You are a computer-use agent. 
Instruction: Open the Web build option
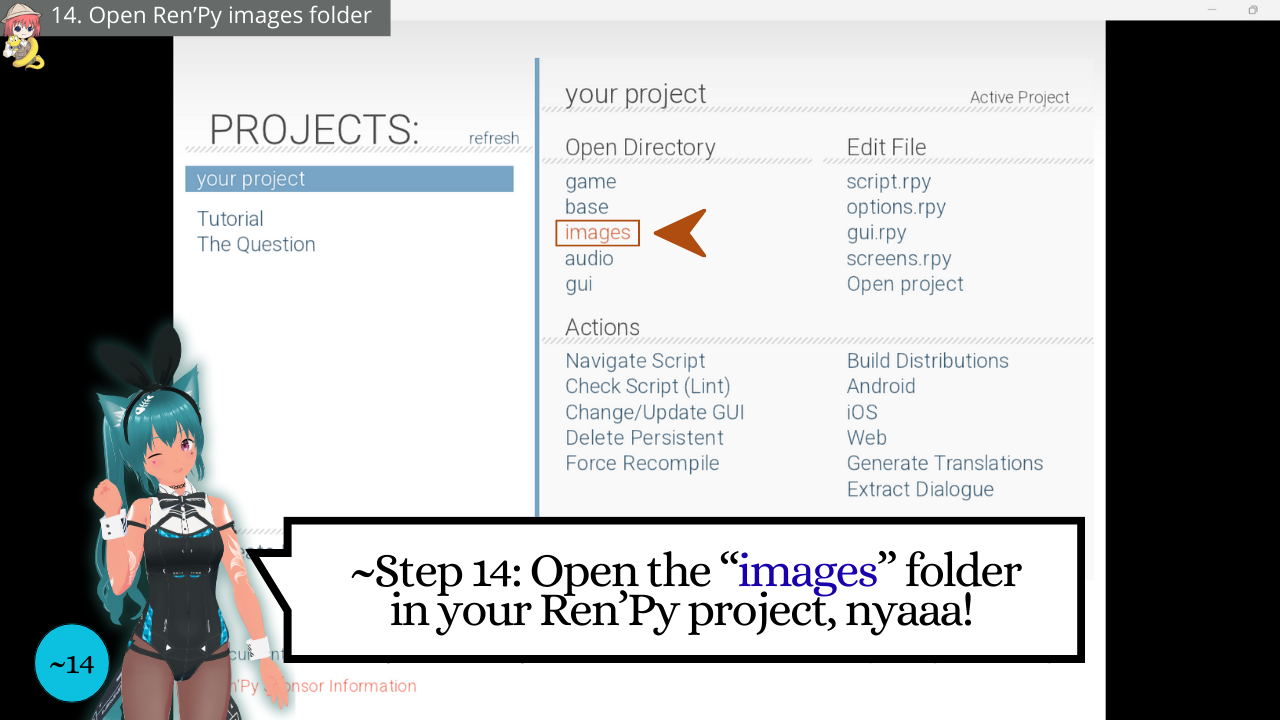[867, 438]
